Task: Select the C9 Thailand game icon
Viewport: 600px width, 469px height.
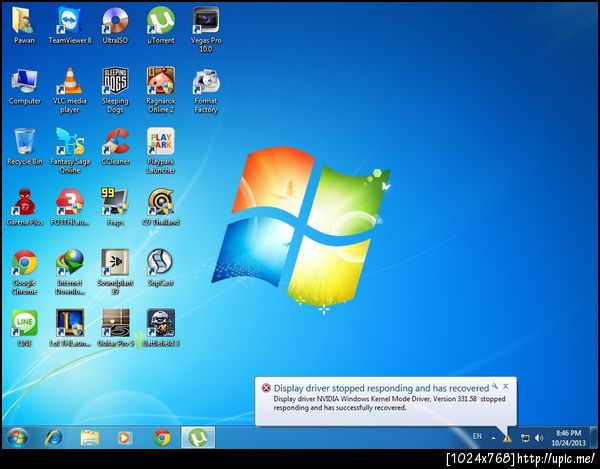Action: tap(161, 207)
